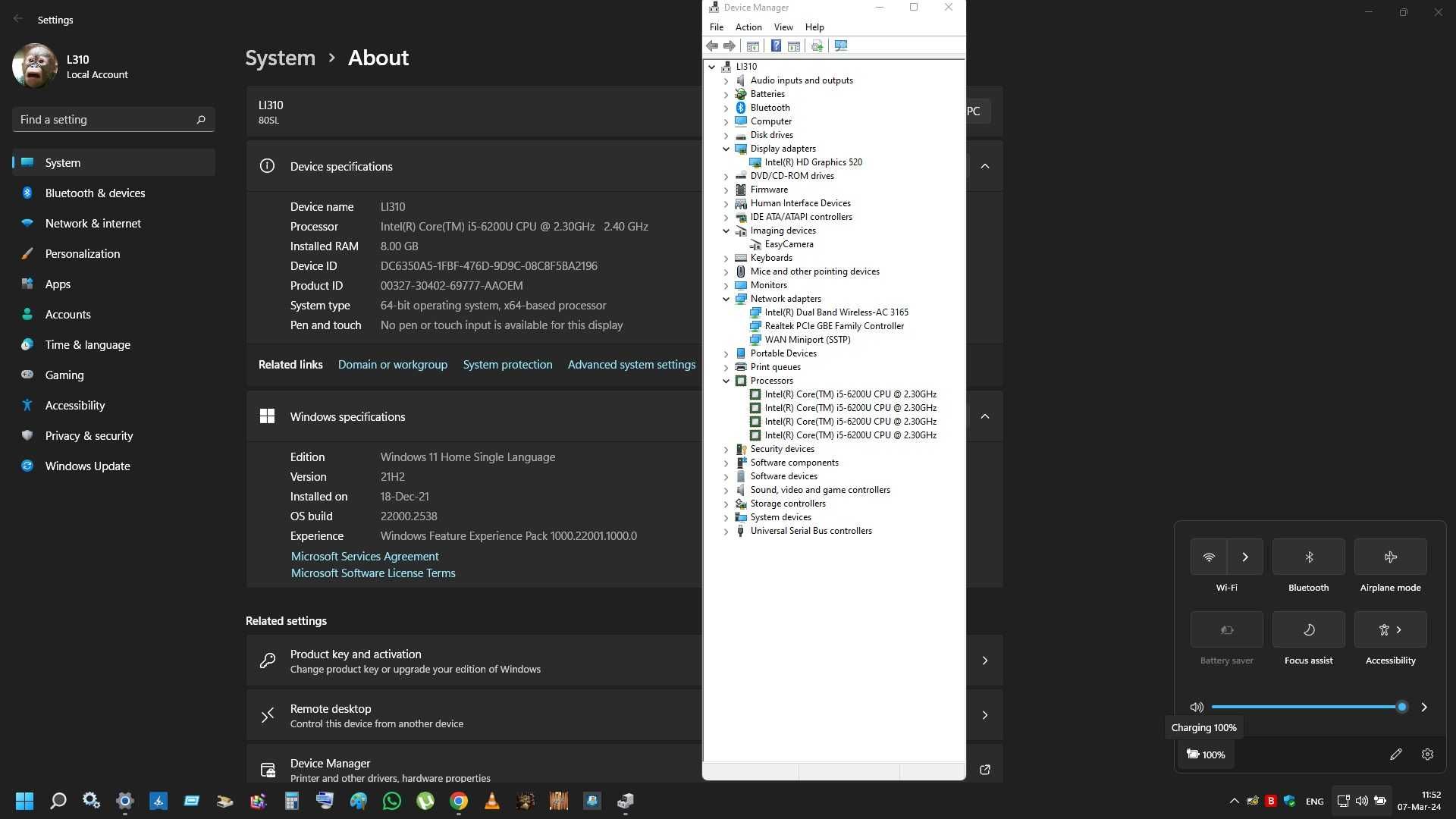Click the Microsoft Software License Terms link

click(373, 573)
